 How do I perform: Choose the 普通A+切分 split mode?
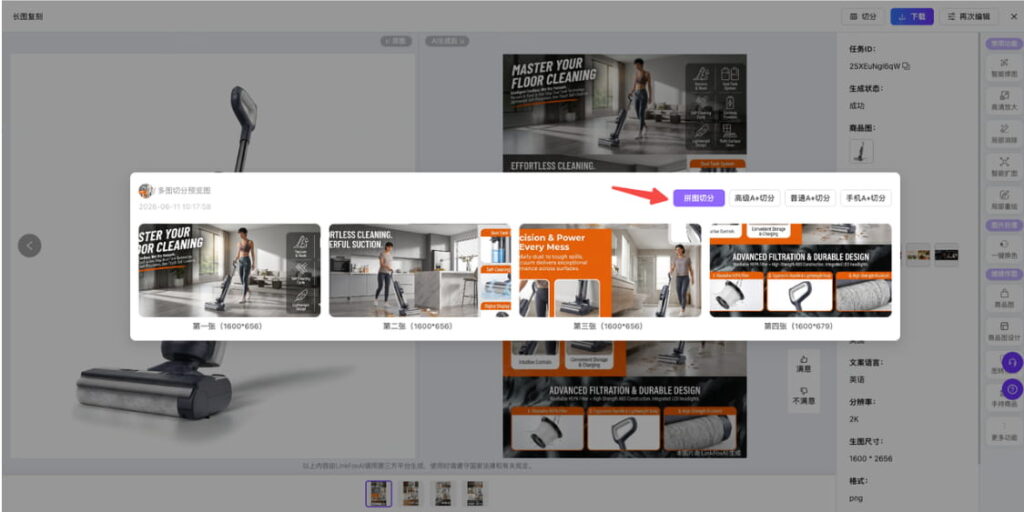click(810, 198)
